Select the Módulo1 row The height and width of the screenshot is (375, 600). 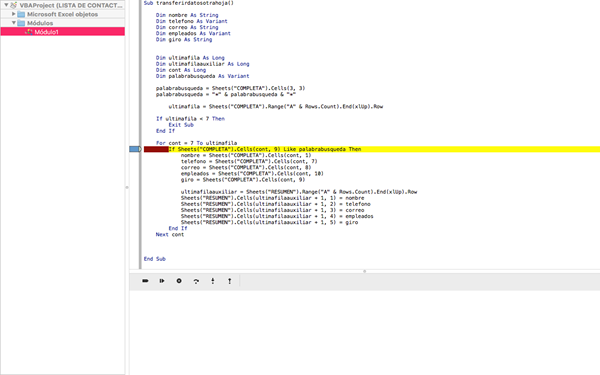[62, 32]
